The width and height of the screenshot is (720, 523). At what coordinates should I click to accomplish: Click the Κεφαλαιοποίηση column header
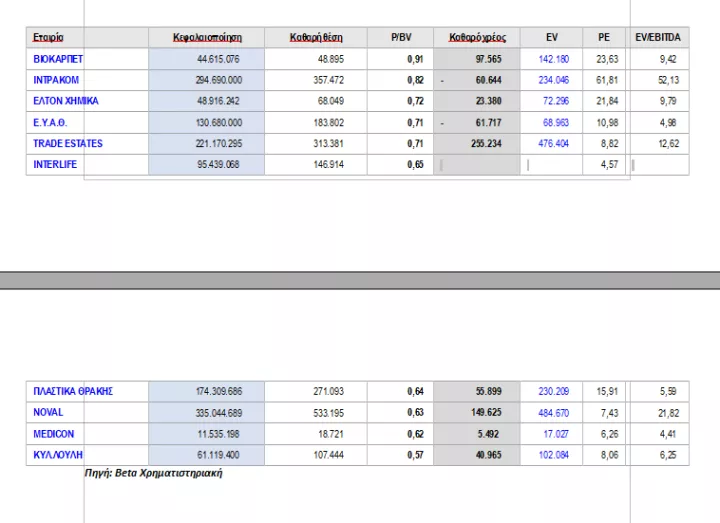click(x=207, y=38)
